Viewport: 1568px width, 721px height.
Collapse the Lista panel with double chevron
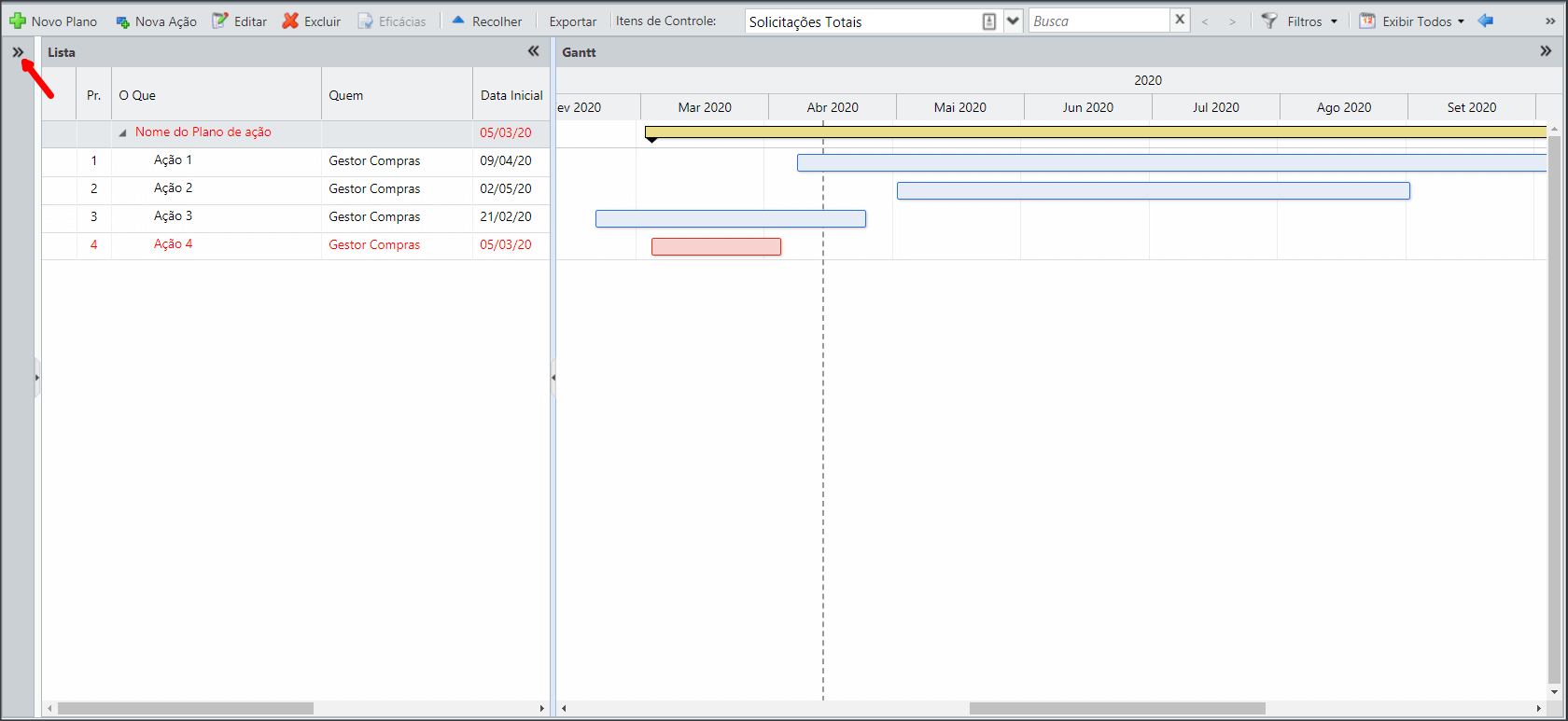(533, 51)
